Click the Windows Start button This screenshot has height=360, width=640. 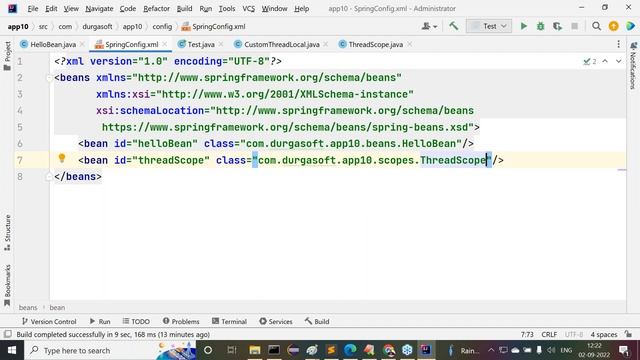click(x=12, y=350)
